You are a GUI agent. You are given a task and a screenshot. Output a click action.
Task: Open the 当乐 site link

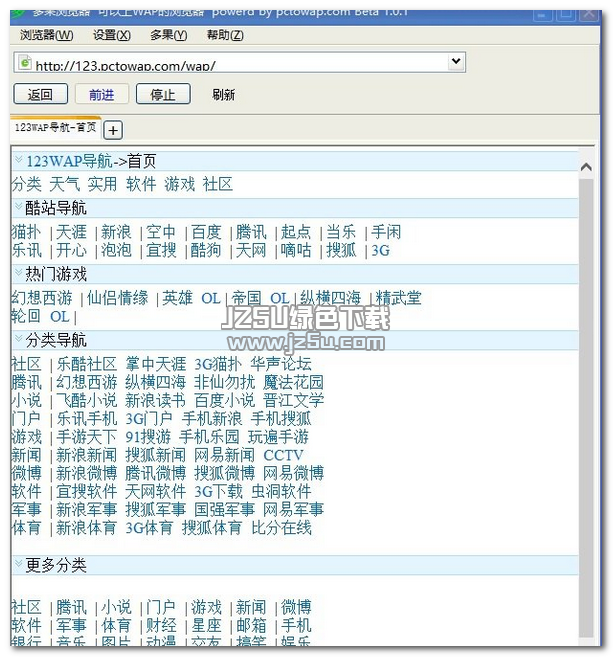tap(341, 232)
